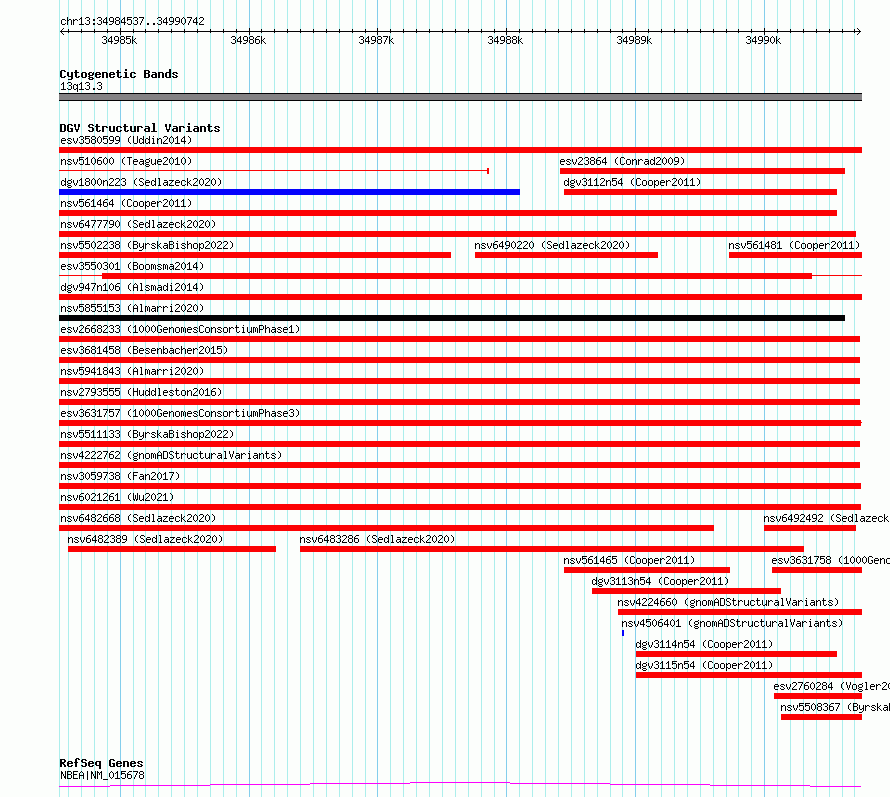Click nsv6483286 (Sedlazeck2020) label
The image size is (890, 797).
377,539
